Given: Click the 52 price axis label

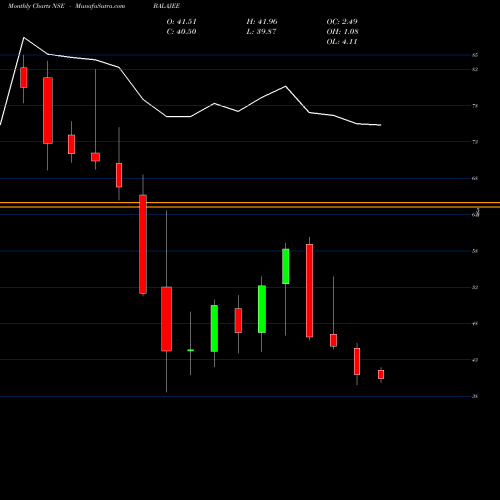Looking at the screenshot, I should click(475, 287).
